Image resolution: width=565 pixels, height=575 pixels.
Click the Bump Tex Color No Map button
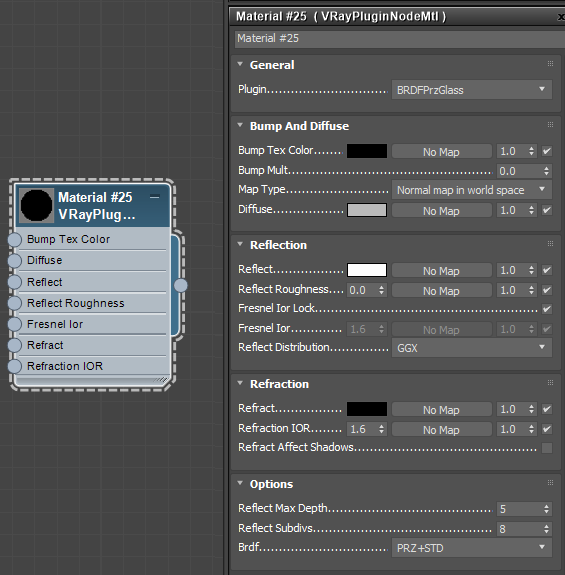(441, 151)
